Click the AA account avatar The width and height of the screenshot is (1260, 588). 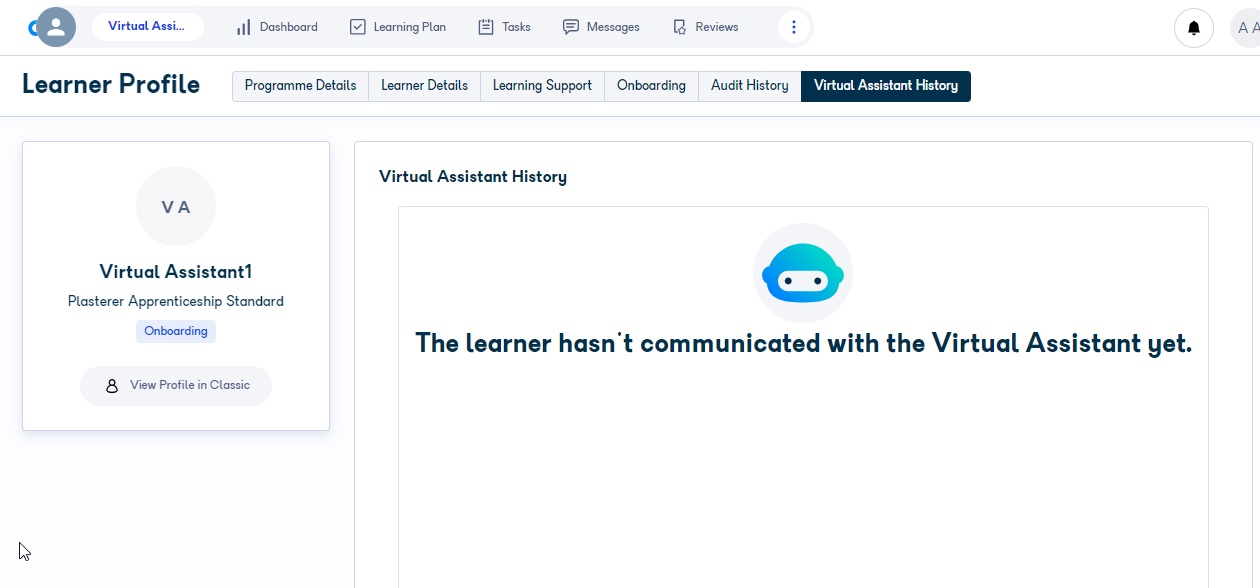1246,28
